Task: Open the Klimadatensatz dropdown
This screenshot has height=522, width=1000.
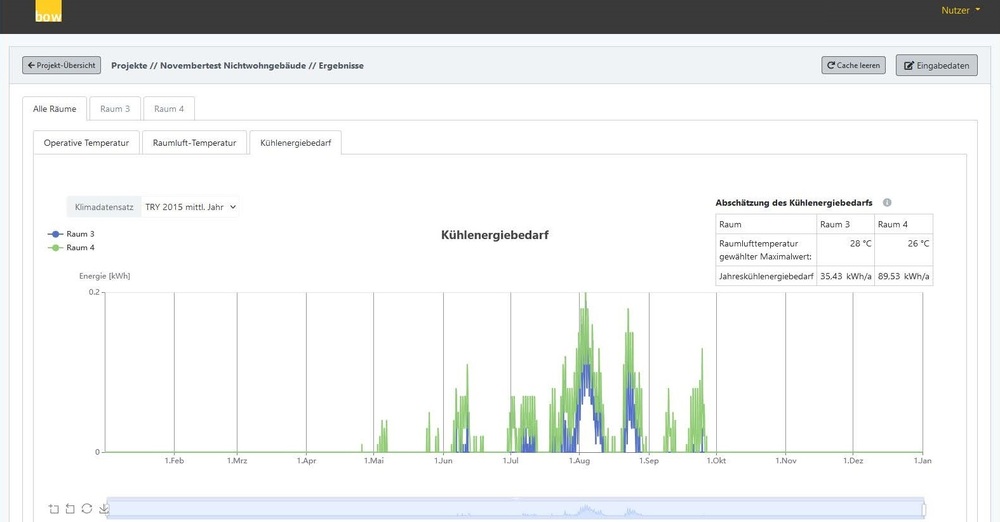Action: coord(189,207)
